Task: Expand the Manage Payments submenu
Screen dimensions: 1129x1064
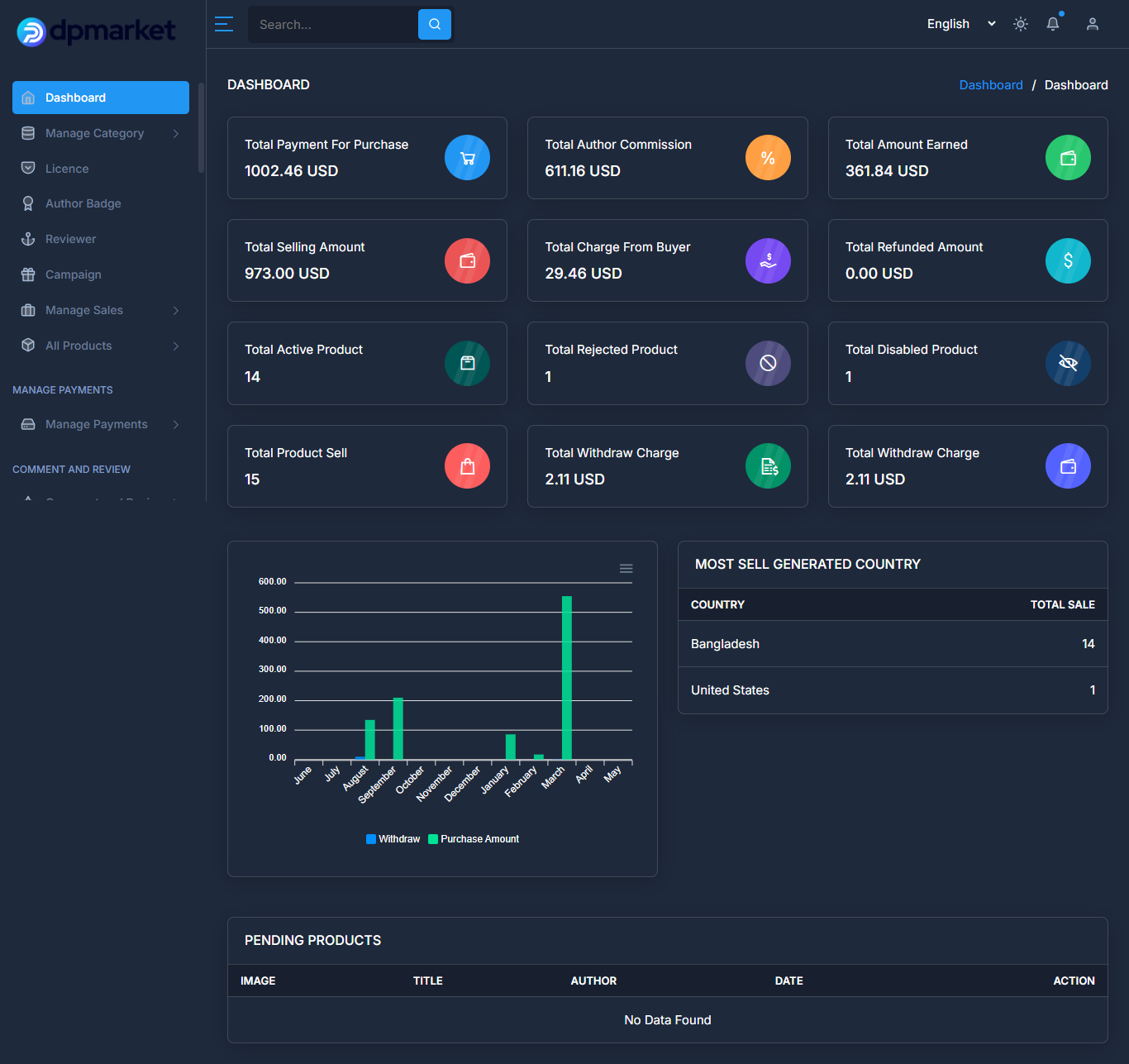Action: 101,424
